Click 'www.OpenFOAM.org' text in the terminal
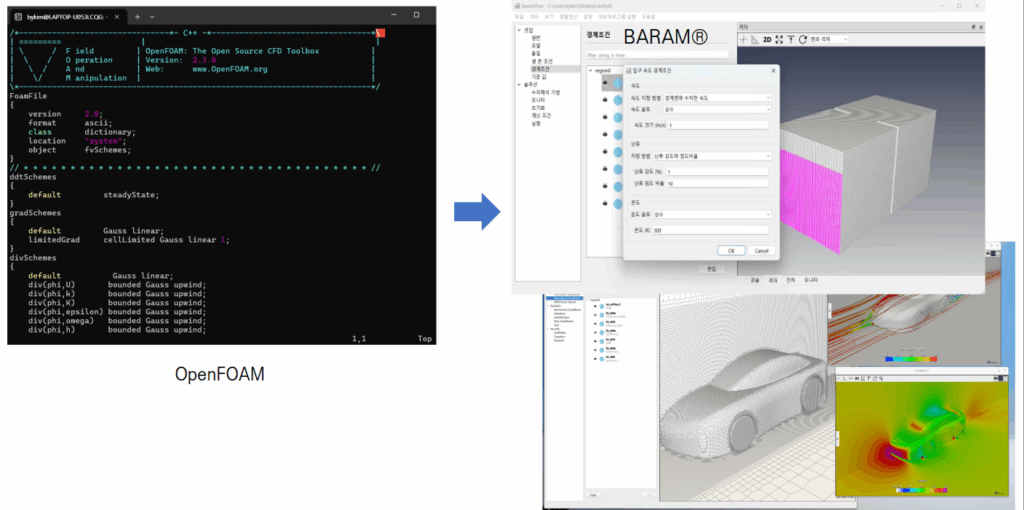 pyautogui.click(x=230, y=69)
